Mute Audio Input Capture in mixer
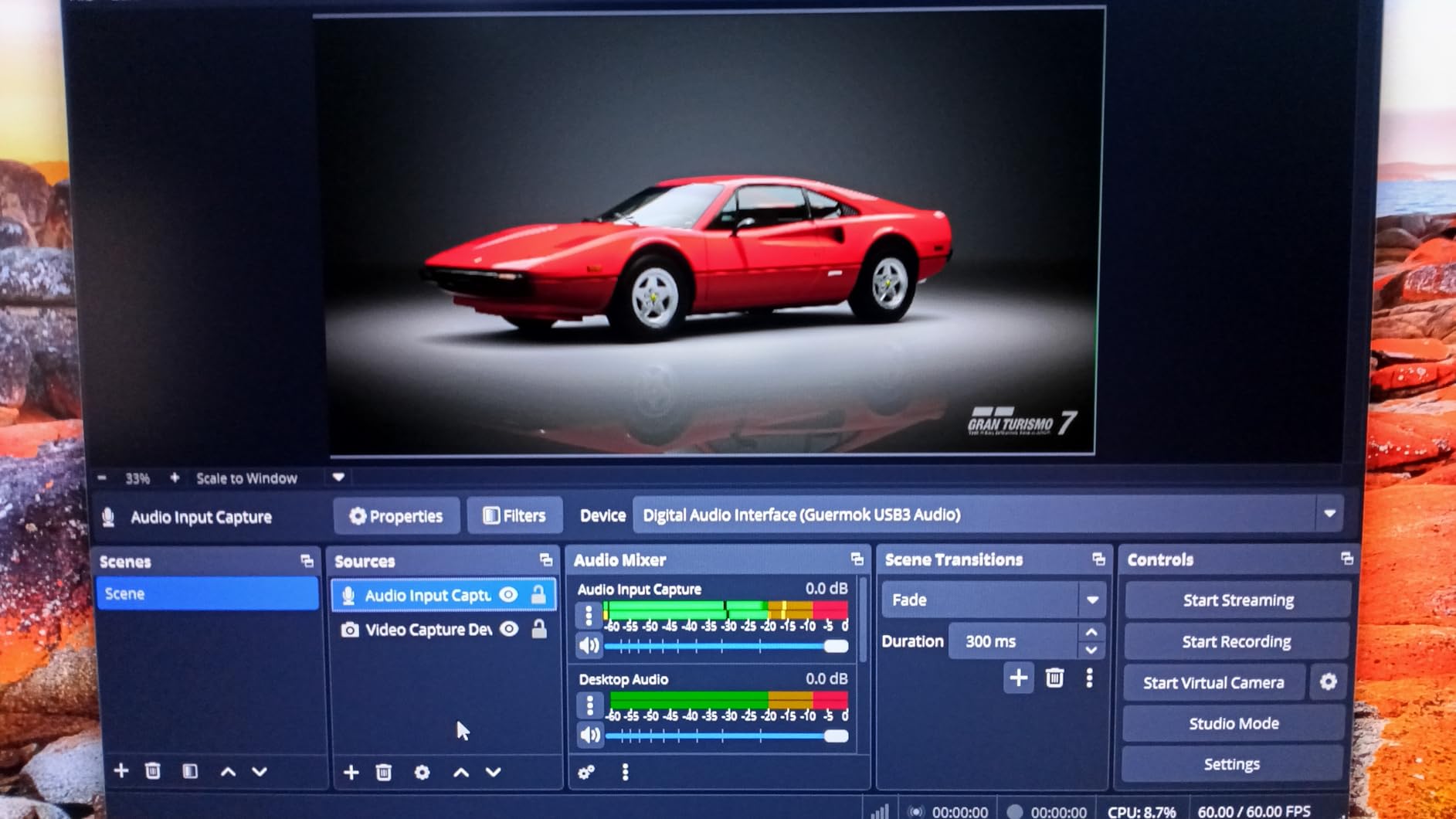The image size is (1456, 819). 589,645
